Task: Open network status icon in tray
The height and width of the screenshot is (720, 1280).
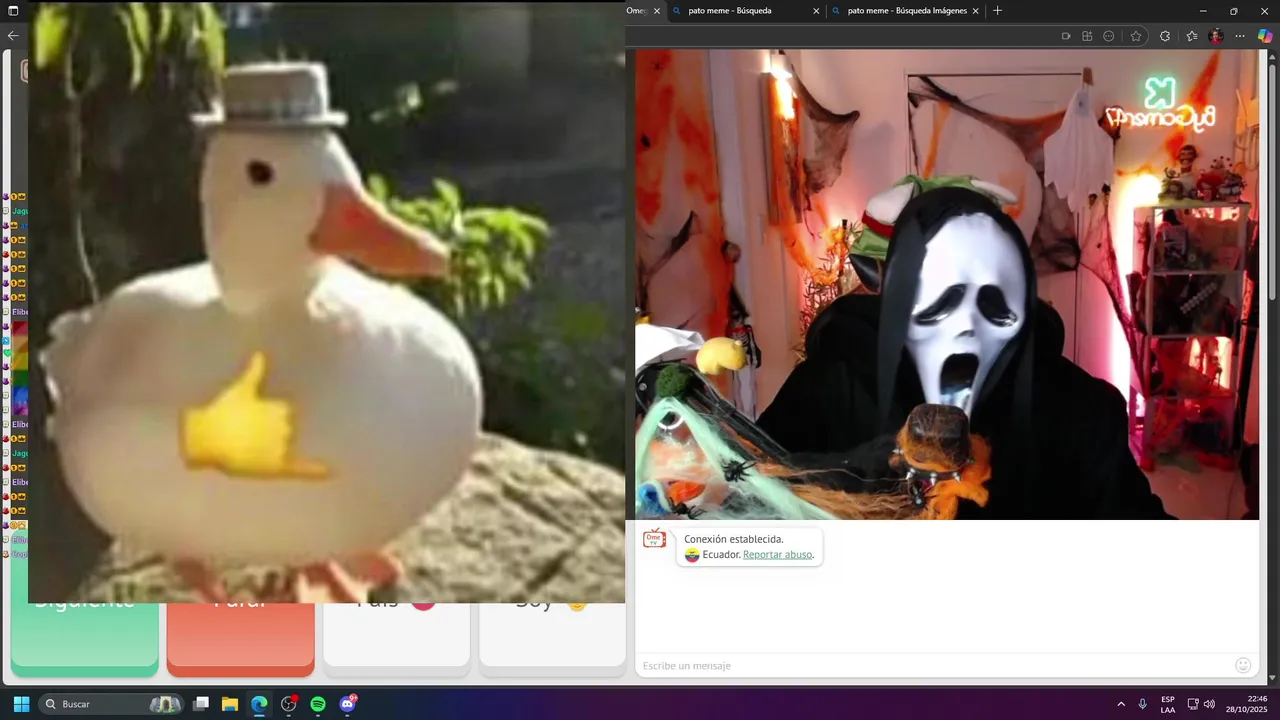Action: point(1193,704)
